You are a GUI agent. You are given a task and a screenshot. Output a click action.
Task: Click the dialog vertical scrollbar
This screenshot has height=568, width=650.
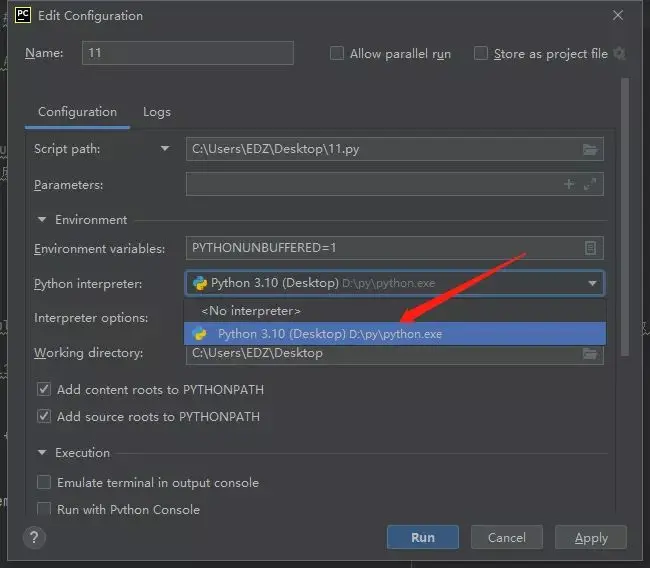coord(625,217)
